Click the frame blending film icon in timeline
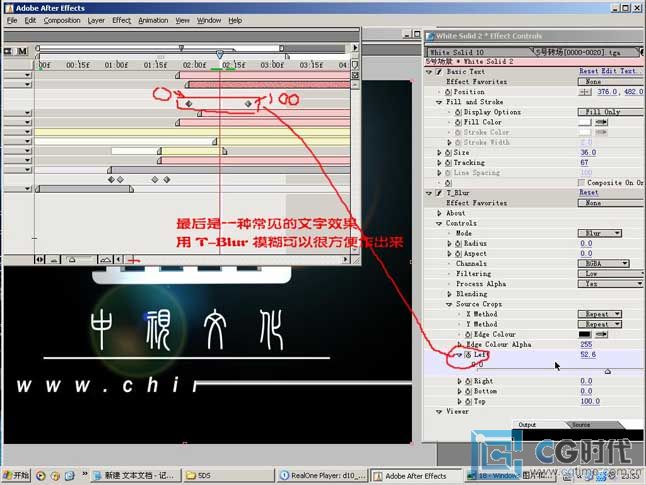Image resolution: width=646 pixels, height=485 pixels. tap(8, 51)
